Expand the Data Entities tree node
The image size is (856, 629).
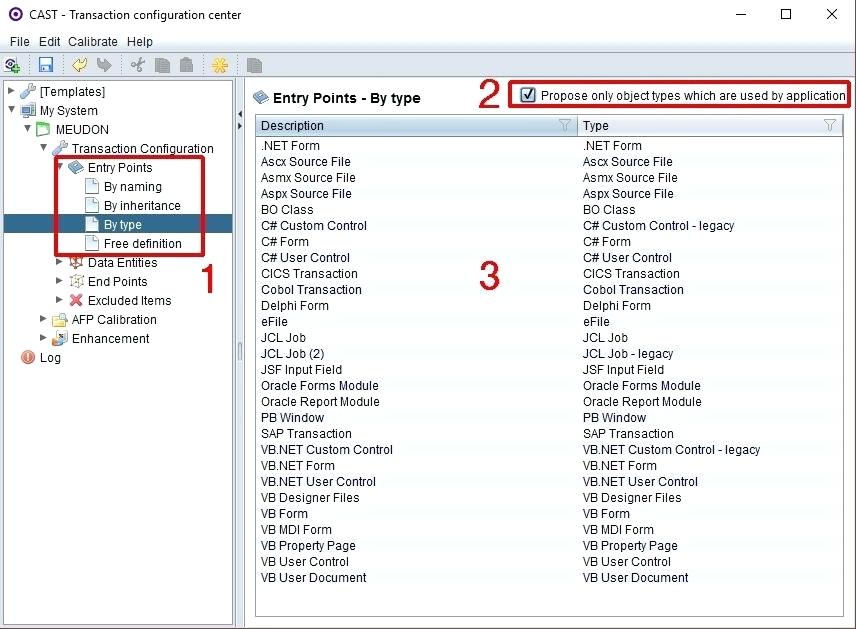(60, 263)
